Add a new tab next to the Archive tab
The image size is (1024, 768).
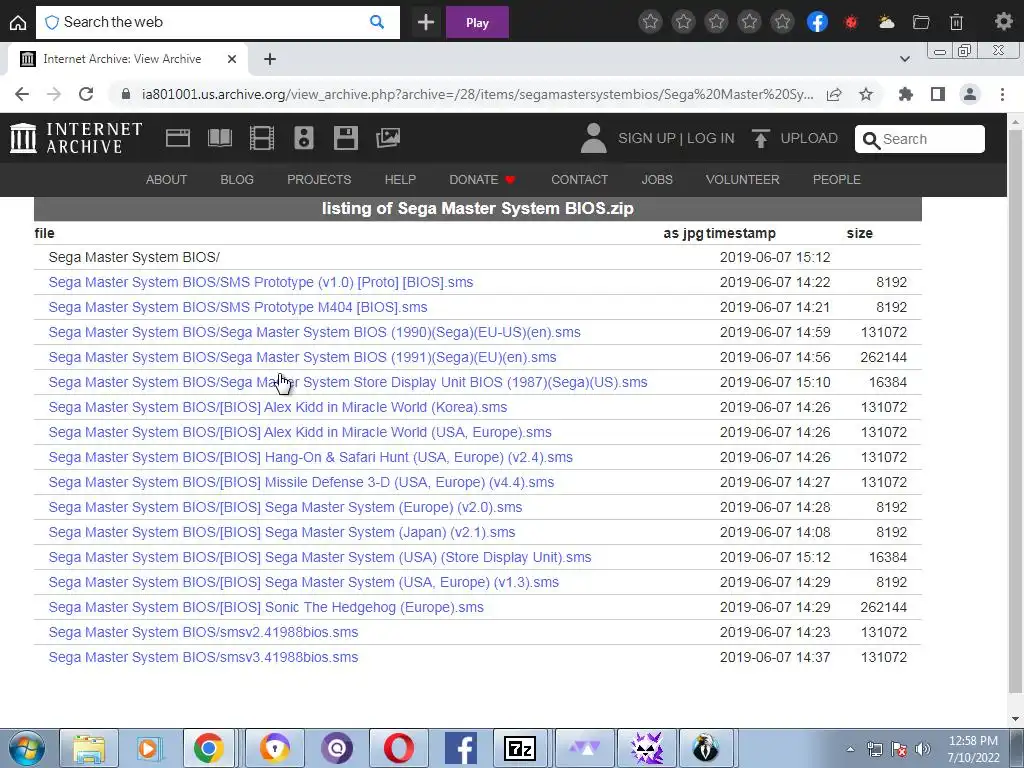[x=270, y=59]
